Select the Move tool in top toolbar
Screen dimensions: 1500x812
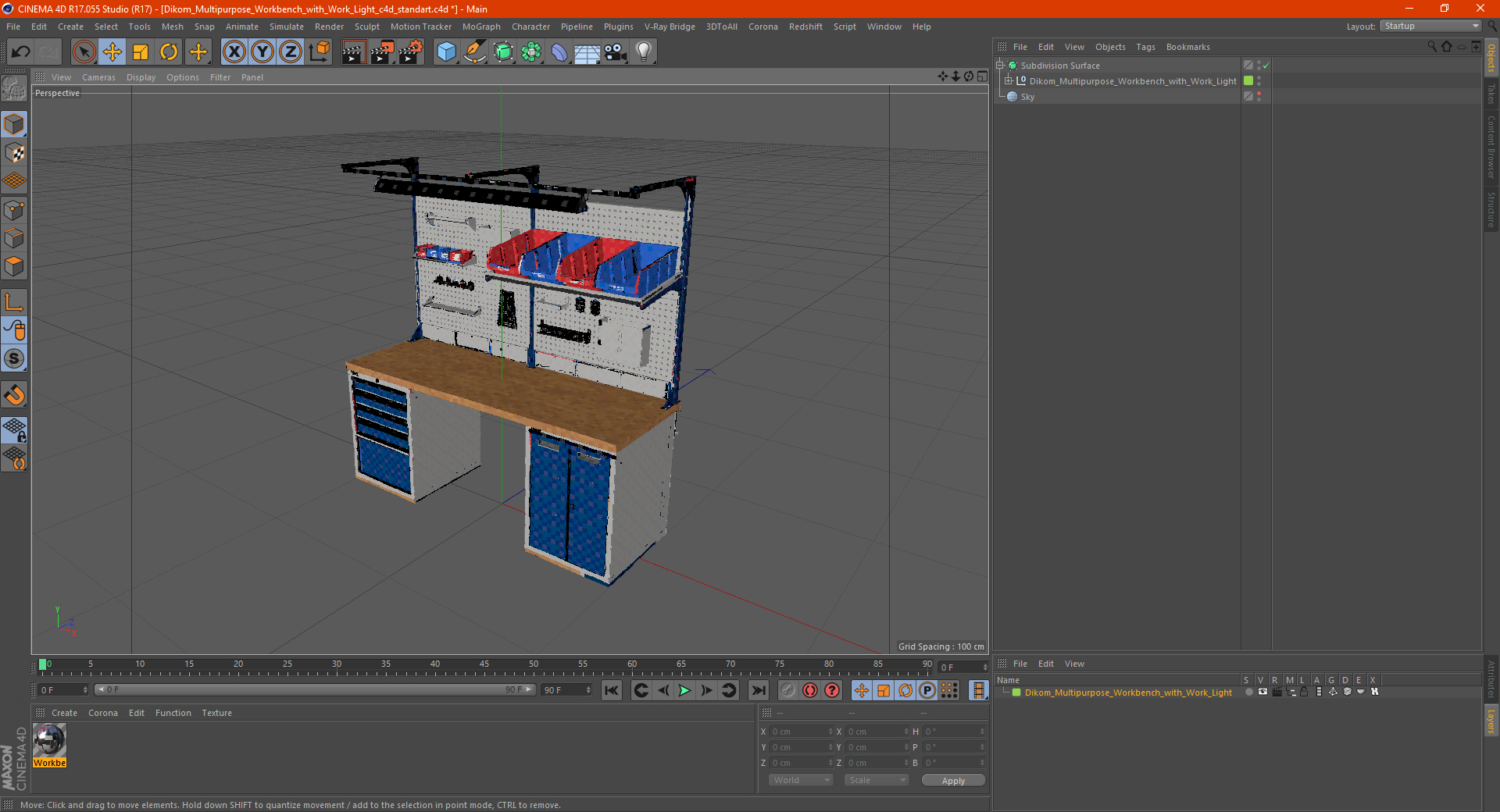coord(112,52)
